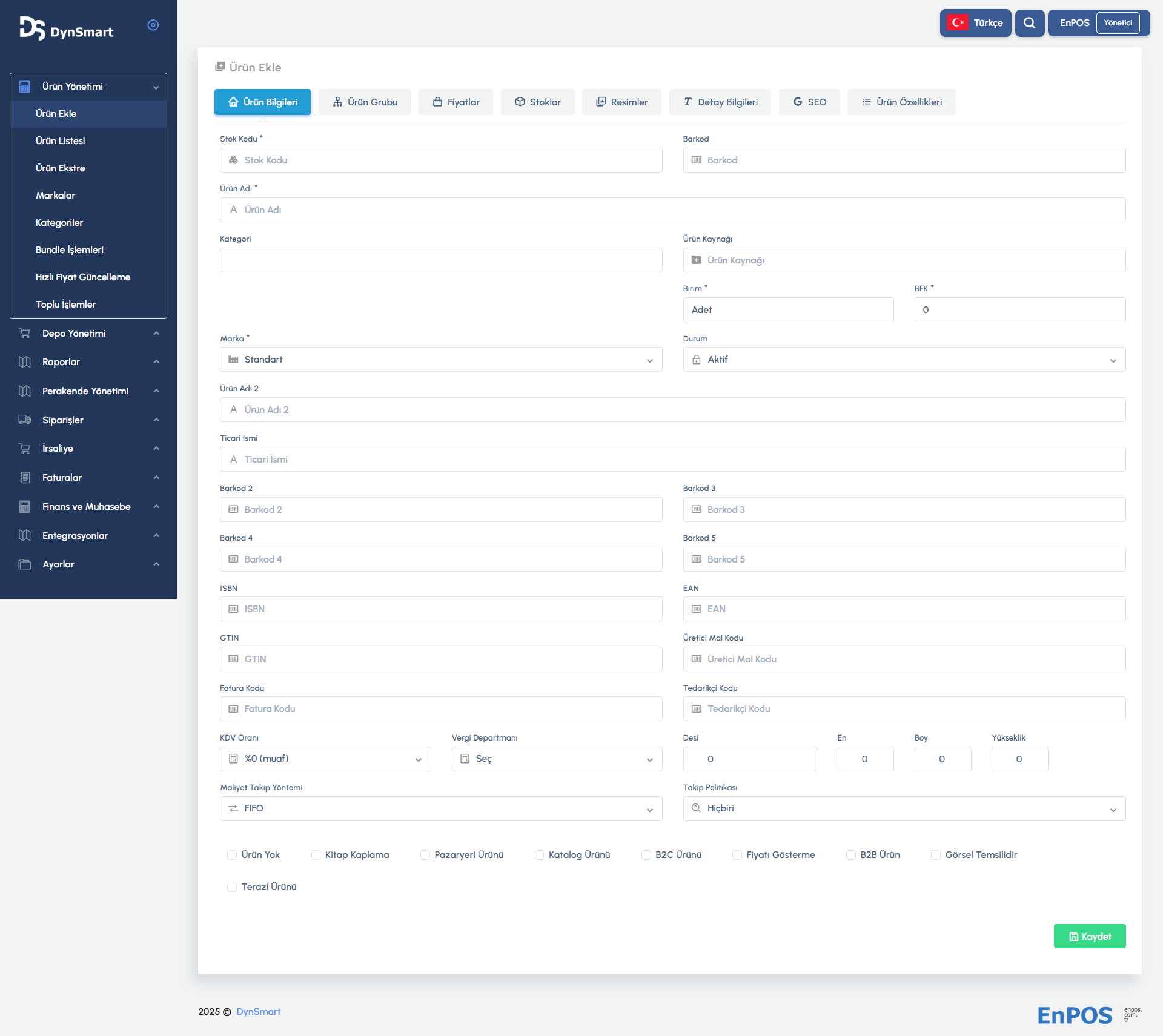This screenshot has height=1036, width=1163.
Task: Click the Siparişler truck icon
Action: point(25,420)
